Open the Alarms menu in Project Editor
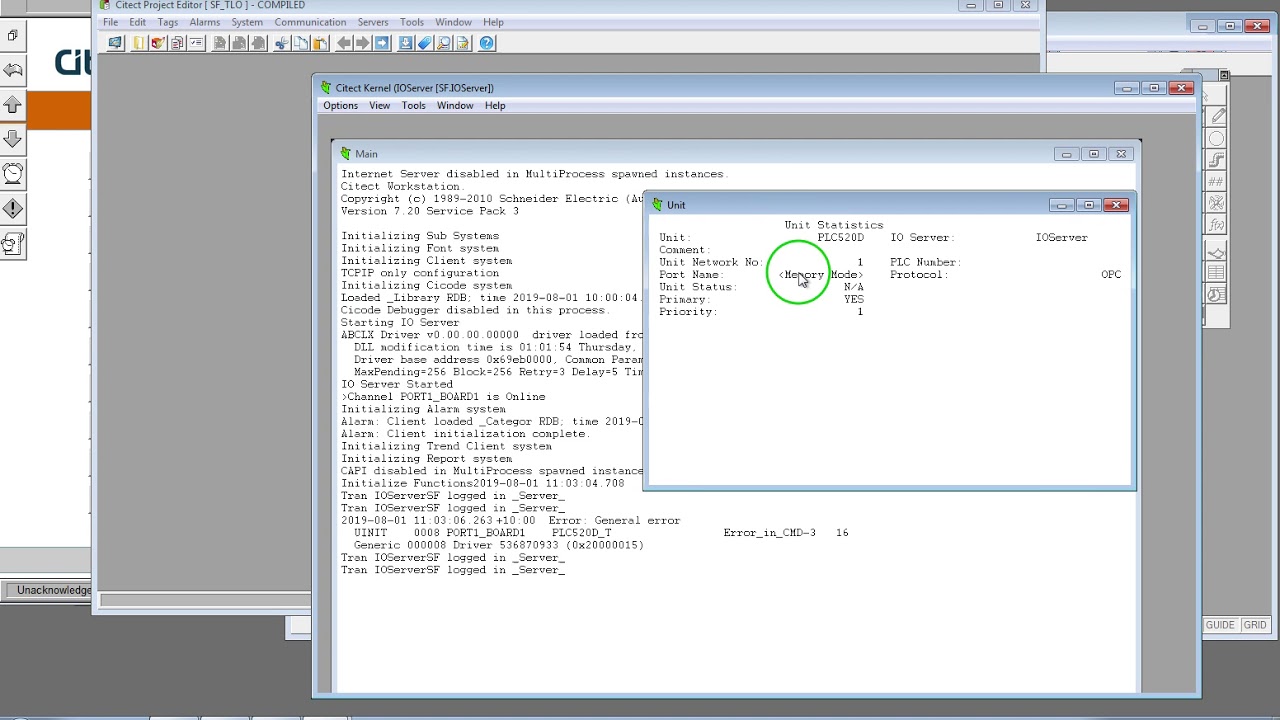Viewport: 1280px width, 720px height. click(204, 22)
